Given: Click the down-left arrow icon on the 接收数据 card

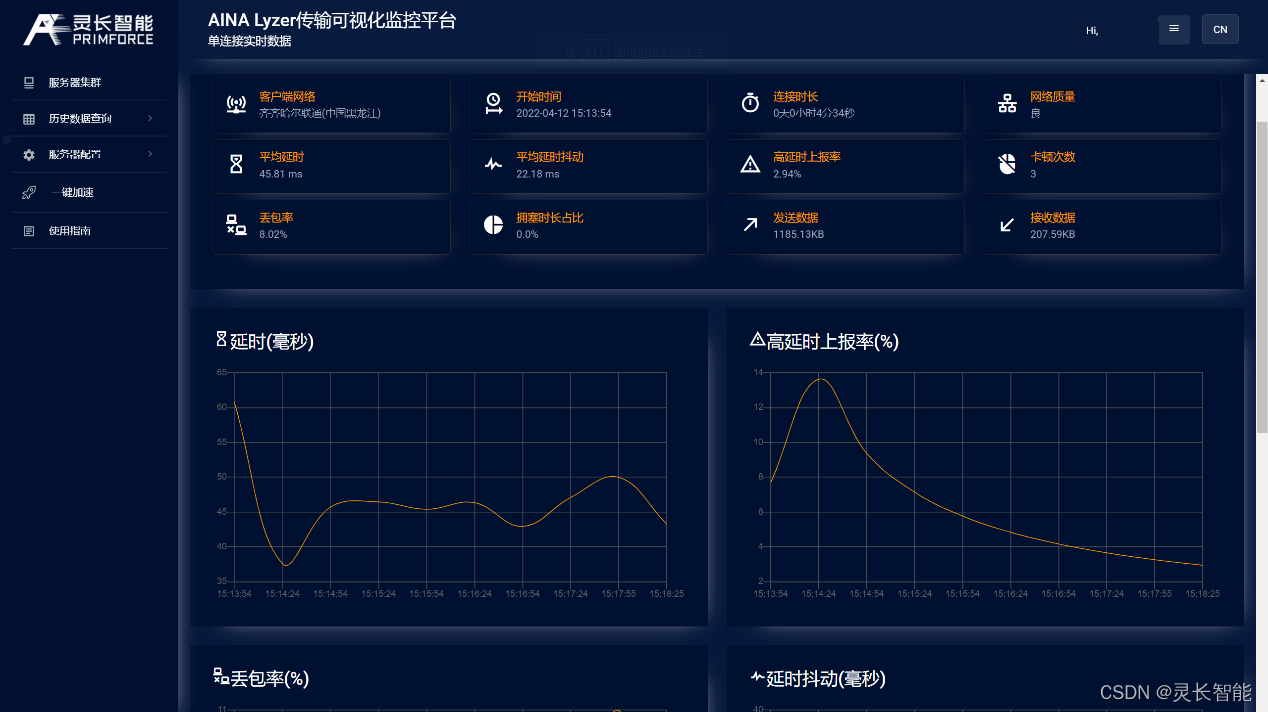Looking at the screenshot, I should coord(1007,225).
